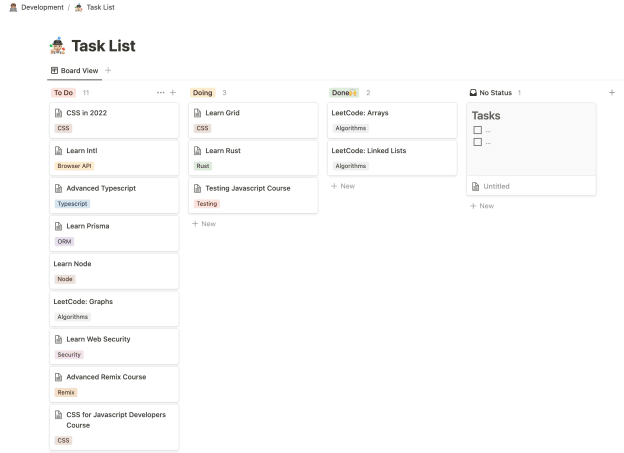
Task: Click the No Status column label
Action: 495,92
